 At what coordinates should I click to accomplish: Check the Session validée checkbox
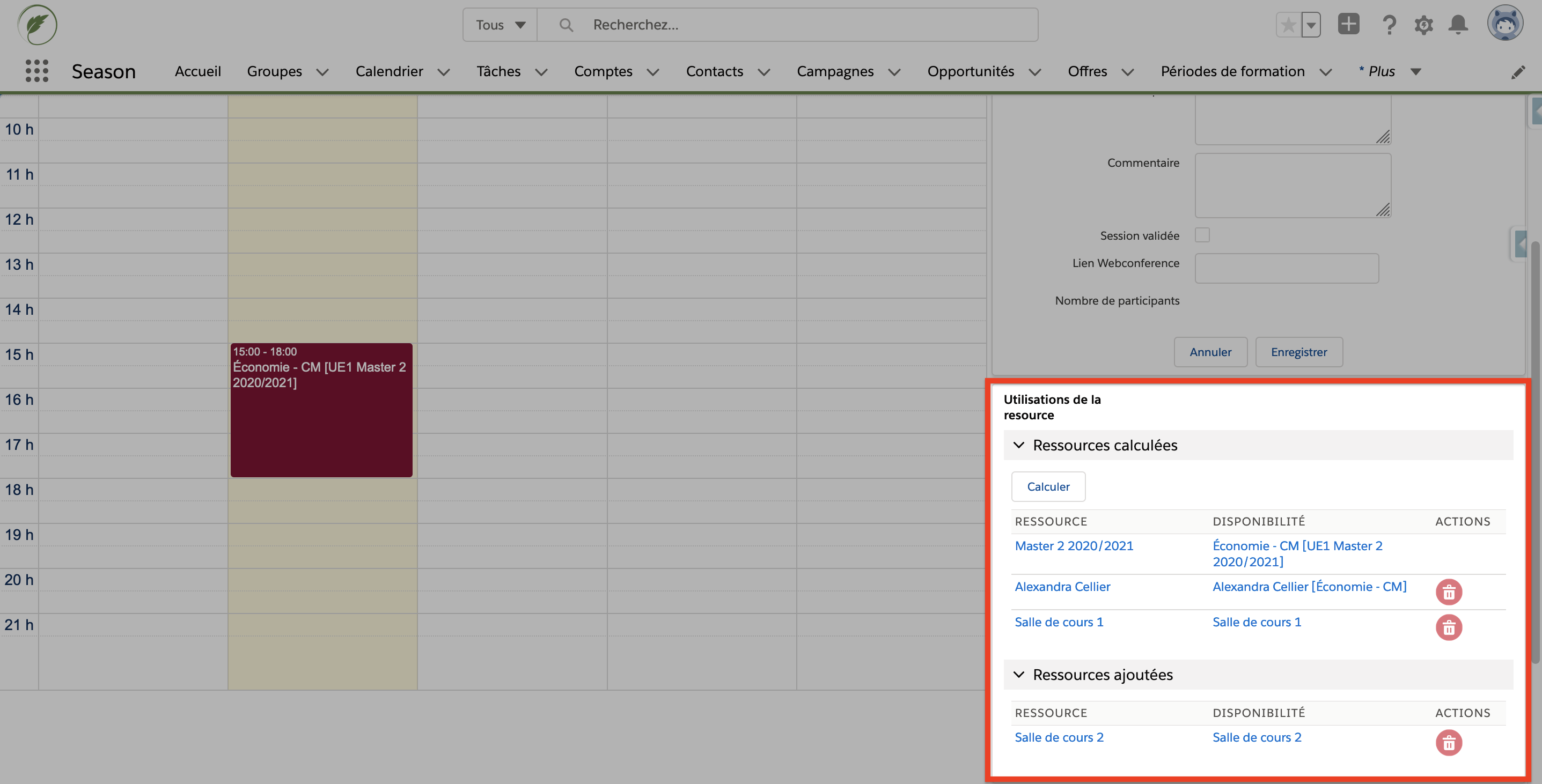point(1202,235)
